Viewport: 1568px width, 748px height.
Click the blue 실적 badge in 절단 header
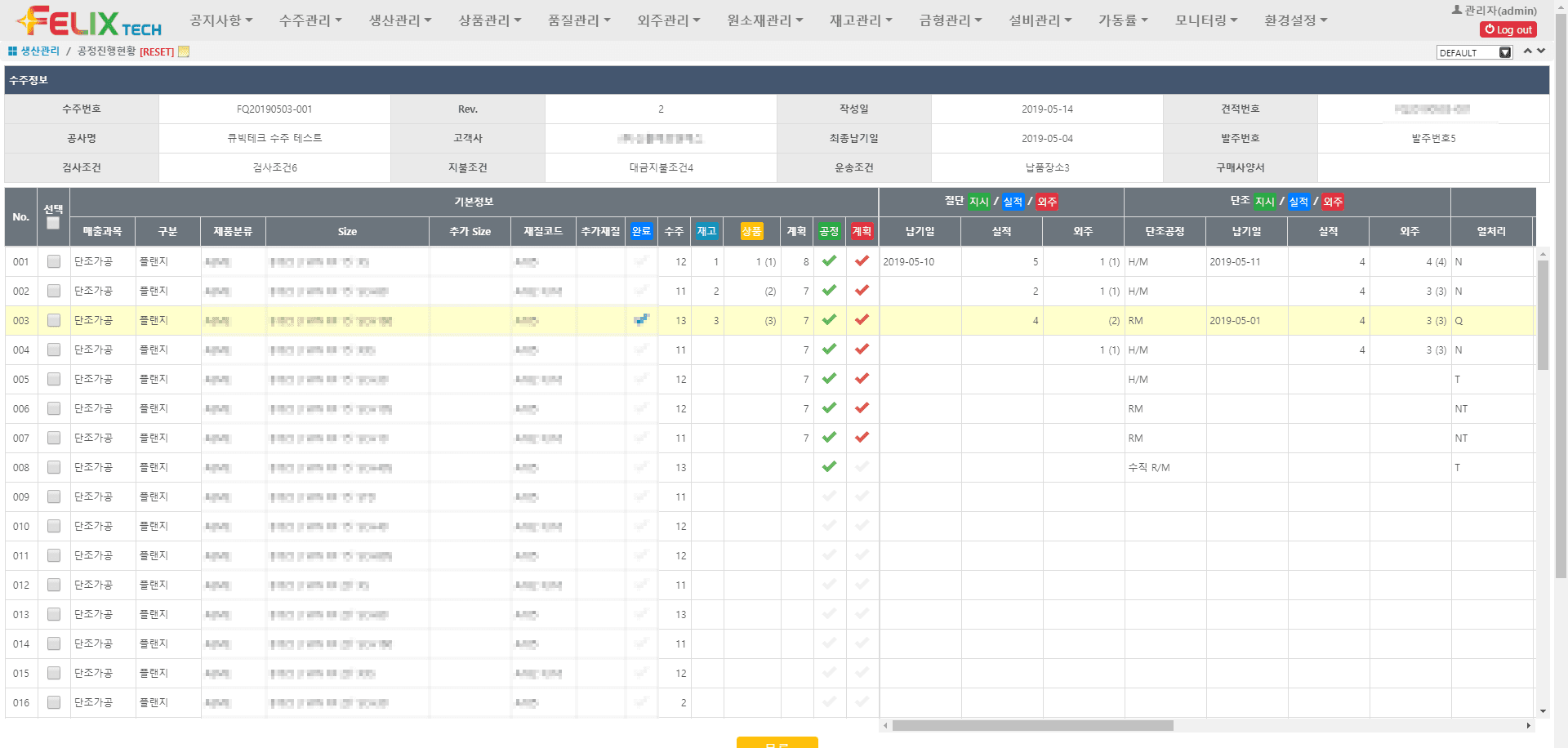coord(1012,201)
